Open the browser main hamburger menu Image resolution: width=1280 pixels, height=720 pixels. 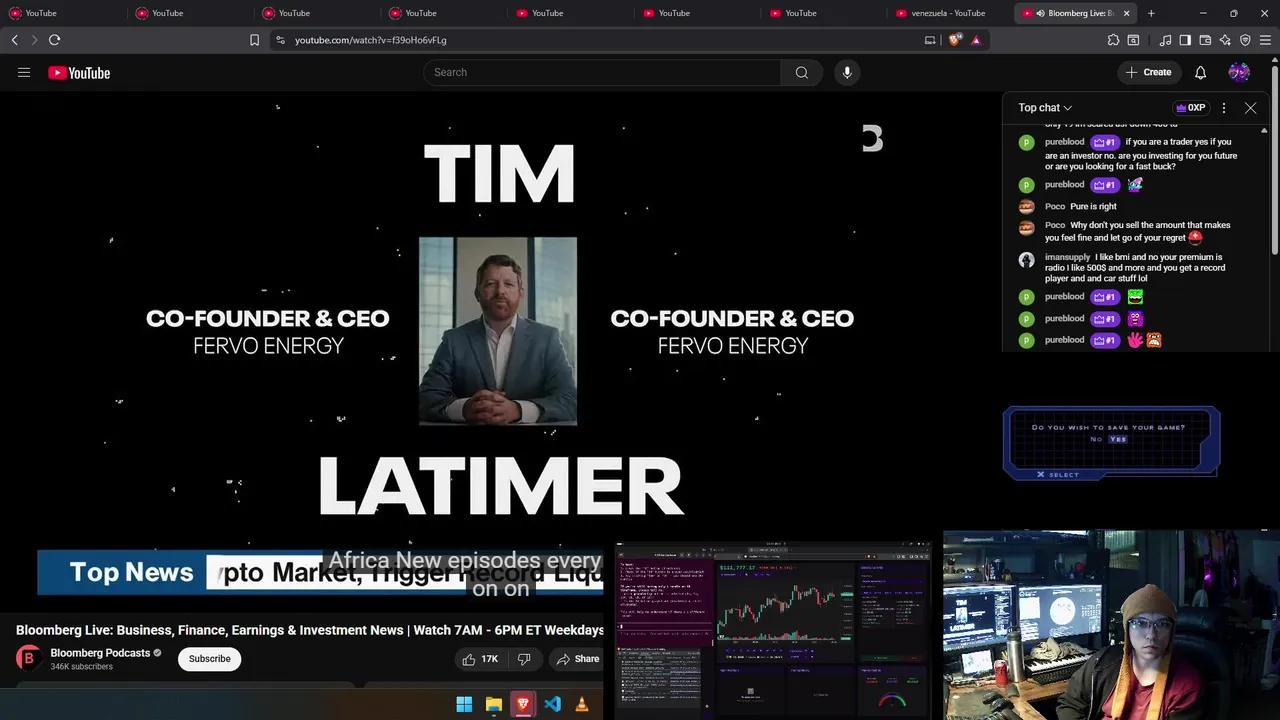click(x=1265, y=40)
